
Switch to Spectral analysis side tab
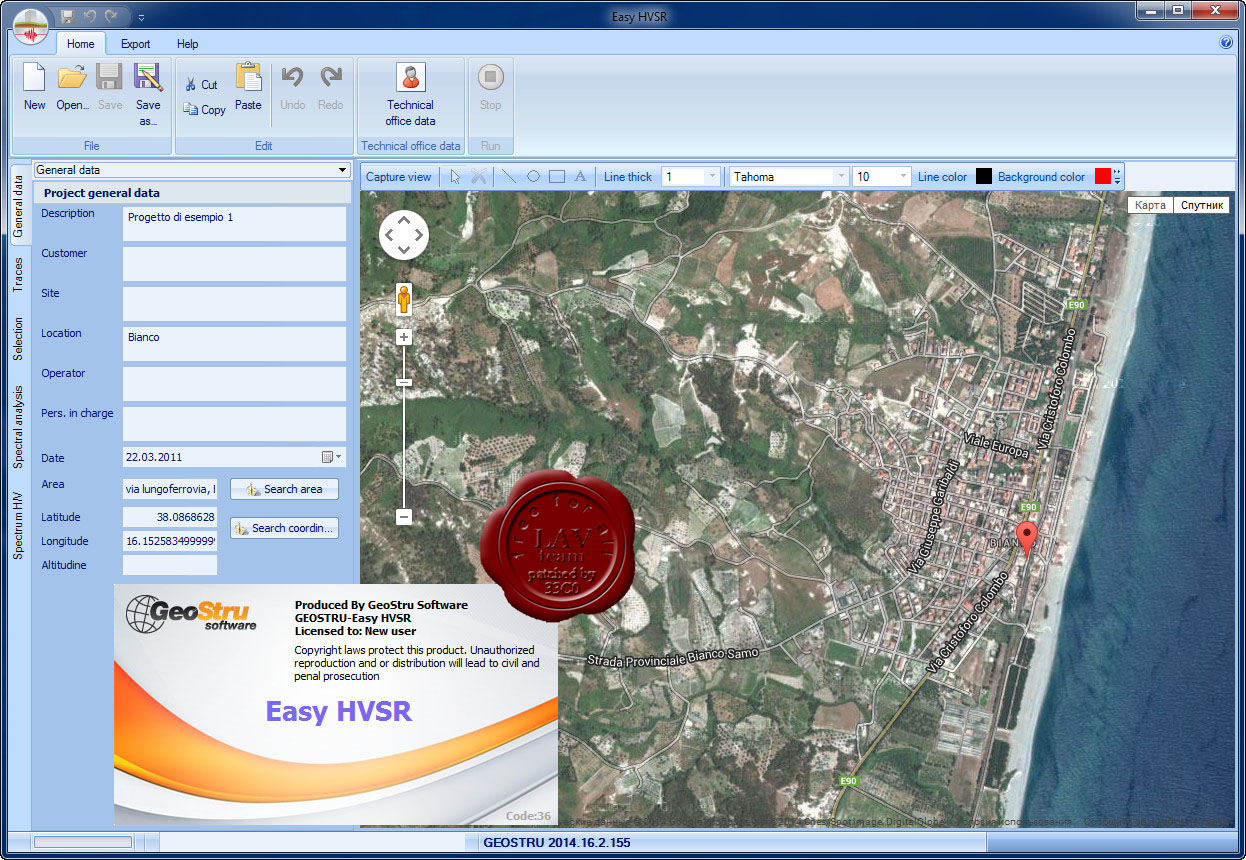[x=19, y=426]
